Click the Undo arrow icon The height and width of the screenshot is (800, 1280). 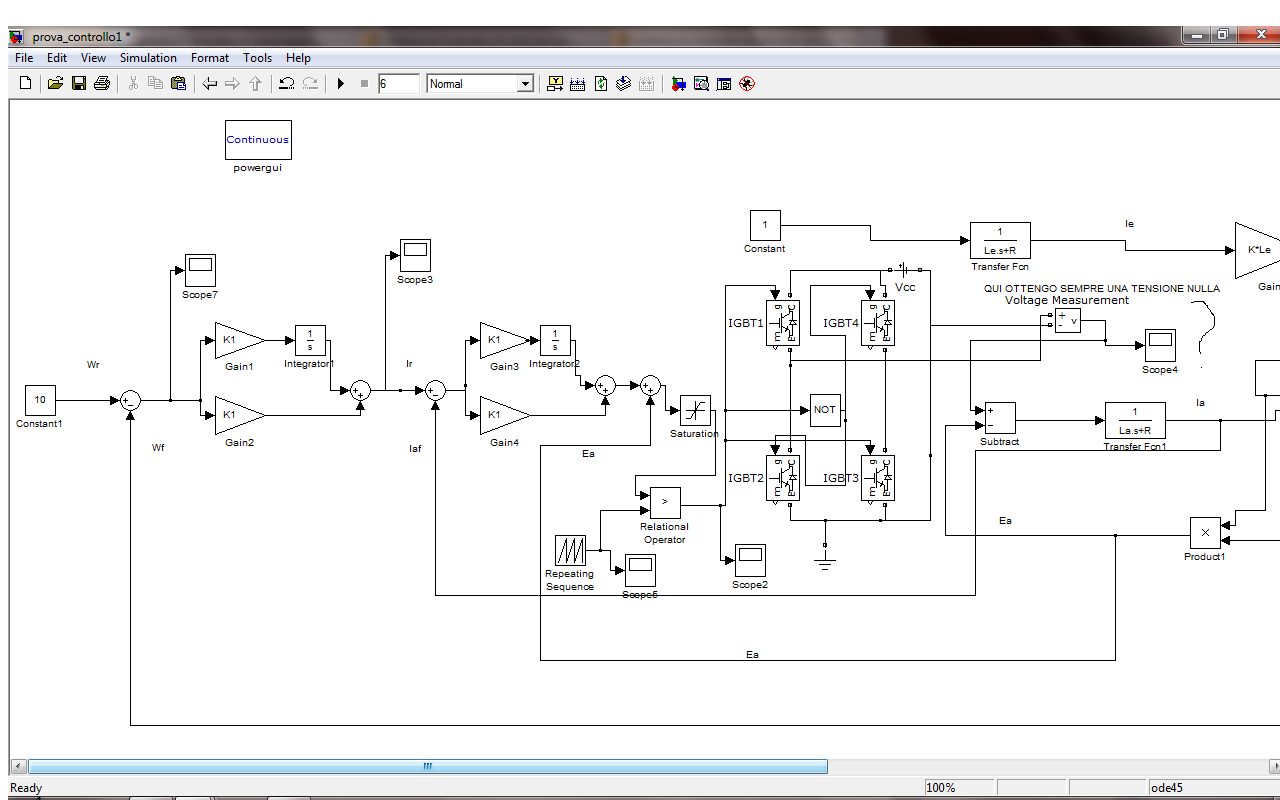point(286,84)
